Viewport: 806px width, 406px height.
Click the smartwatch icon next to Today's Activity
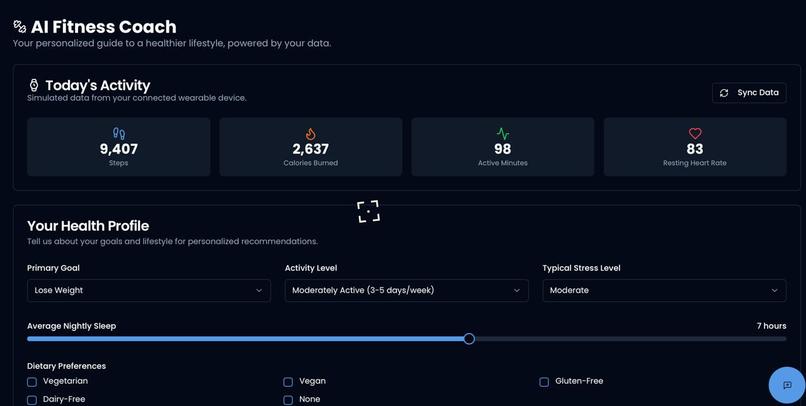34,85
